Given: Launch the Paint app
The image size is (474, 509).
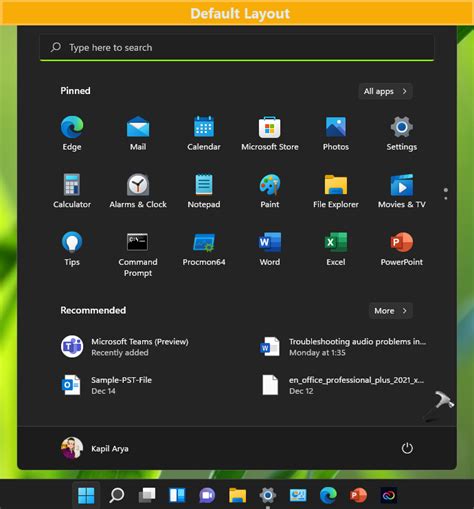Looking at the screenshot, I should click(270, 191).
